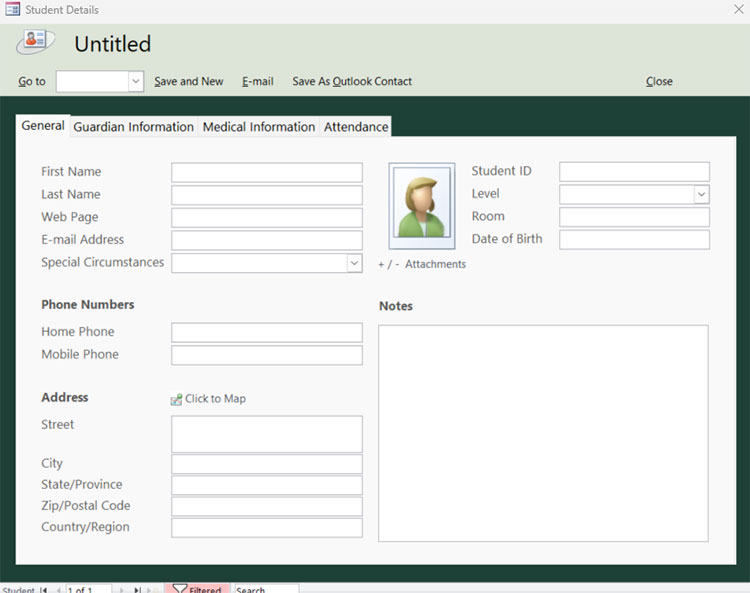The height and width of the screenshot is (593, 750).
Task: Focus the Room field
Action: pyautogui.click(x=634, y=217)
